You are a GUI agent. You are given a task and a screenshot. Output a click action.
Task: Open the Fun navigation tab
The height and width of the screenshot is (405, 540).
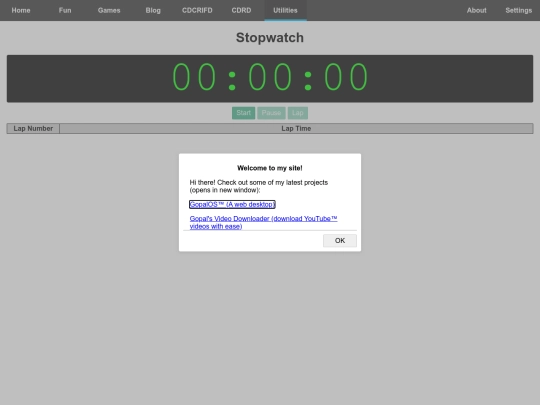tap(65, 10)
